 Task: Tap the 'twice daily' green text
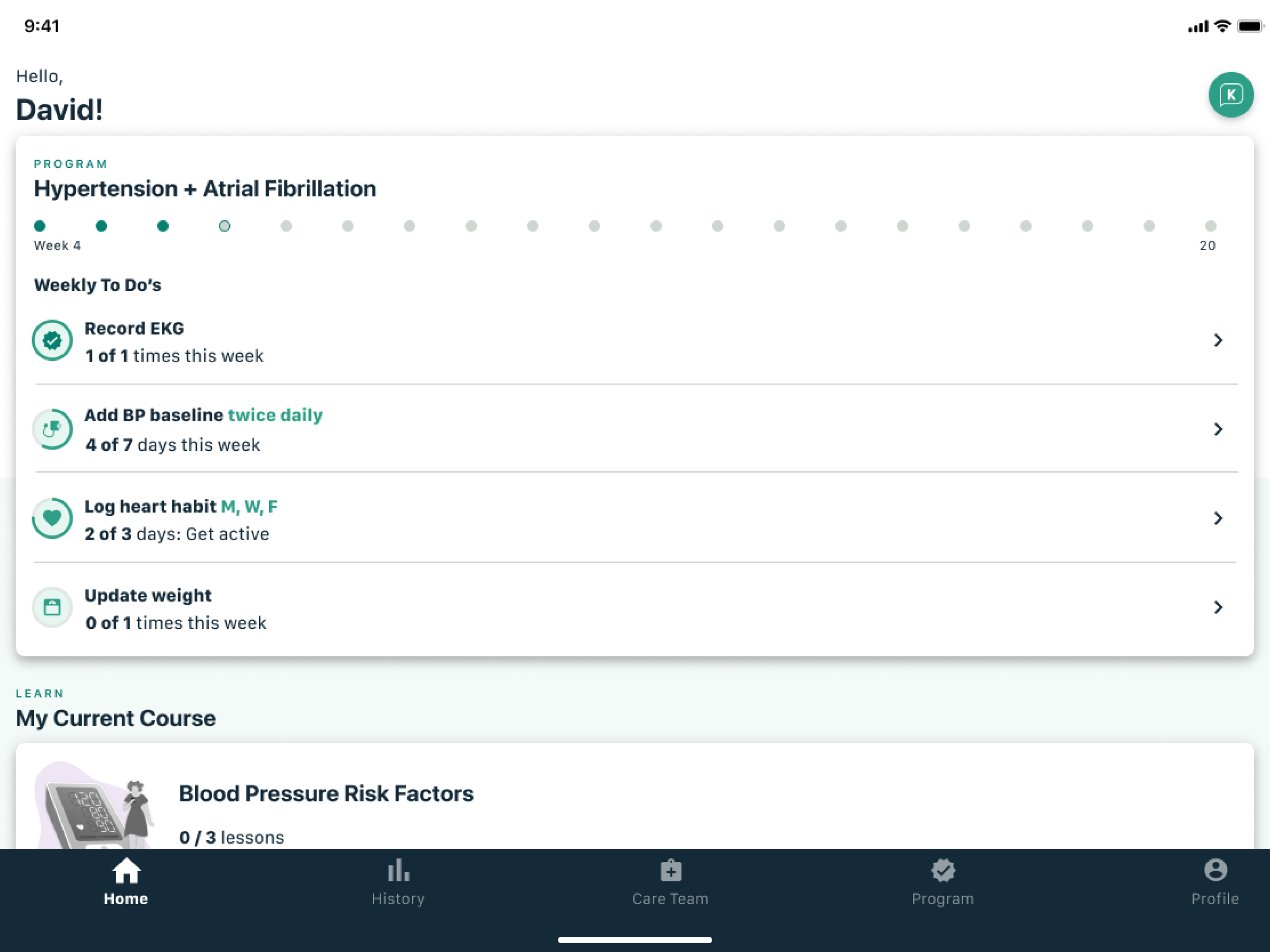click(276, 415)
